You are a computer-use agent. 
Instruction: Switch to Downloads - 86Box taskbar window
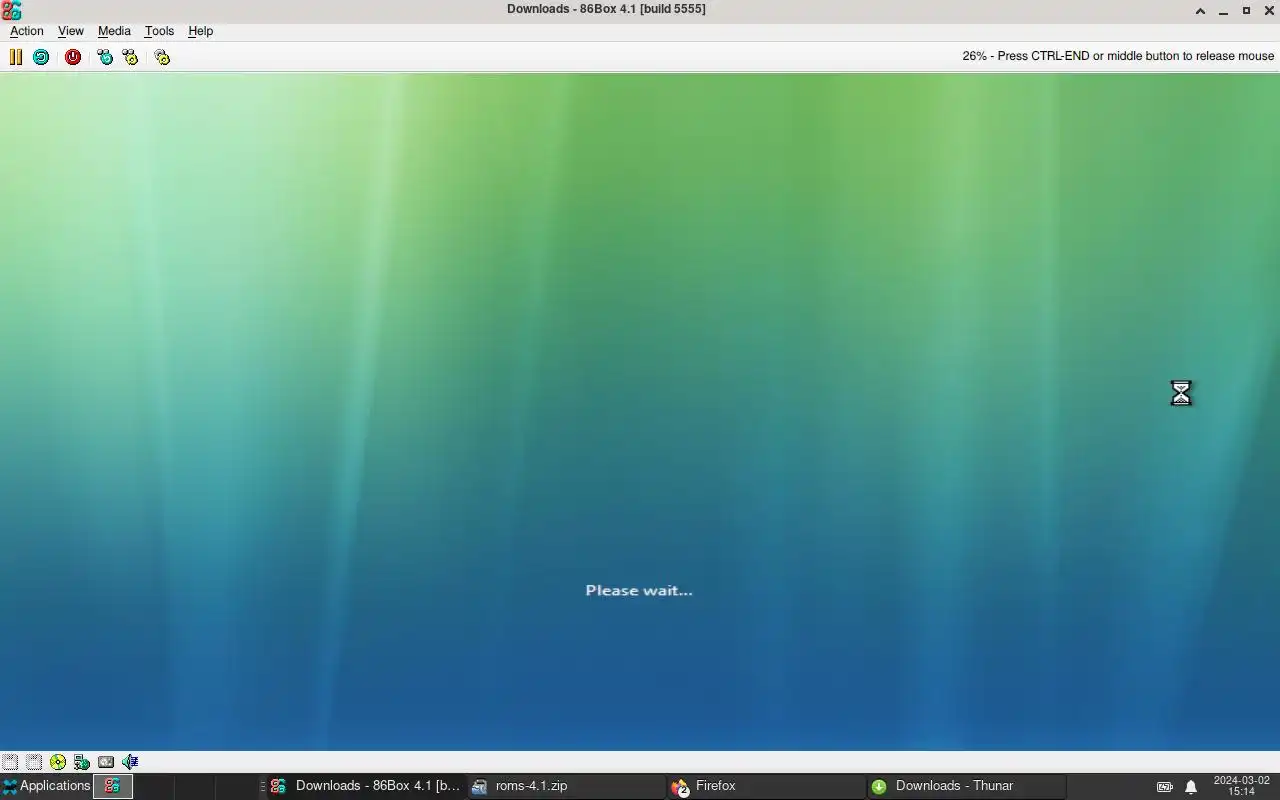tap(365, 786)
